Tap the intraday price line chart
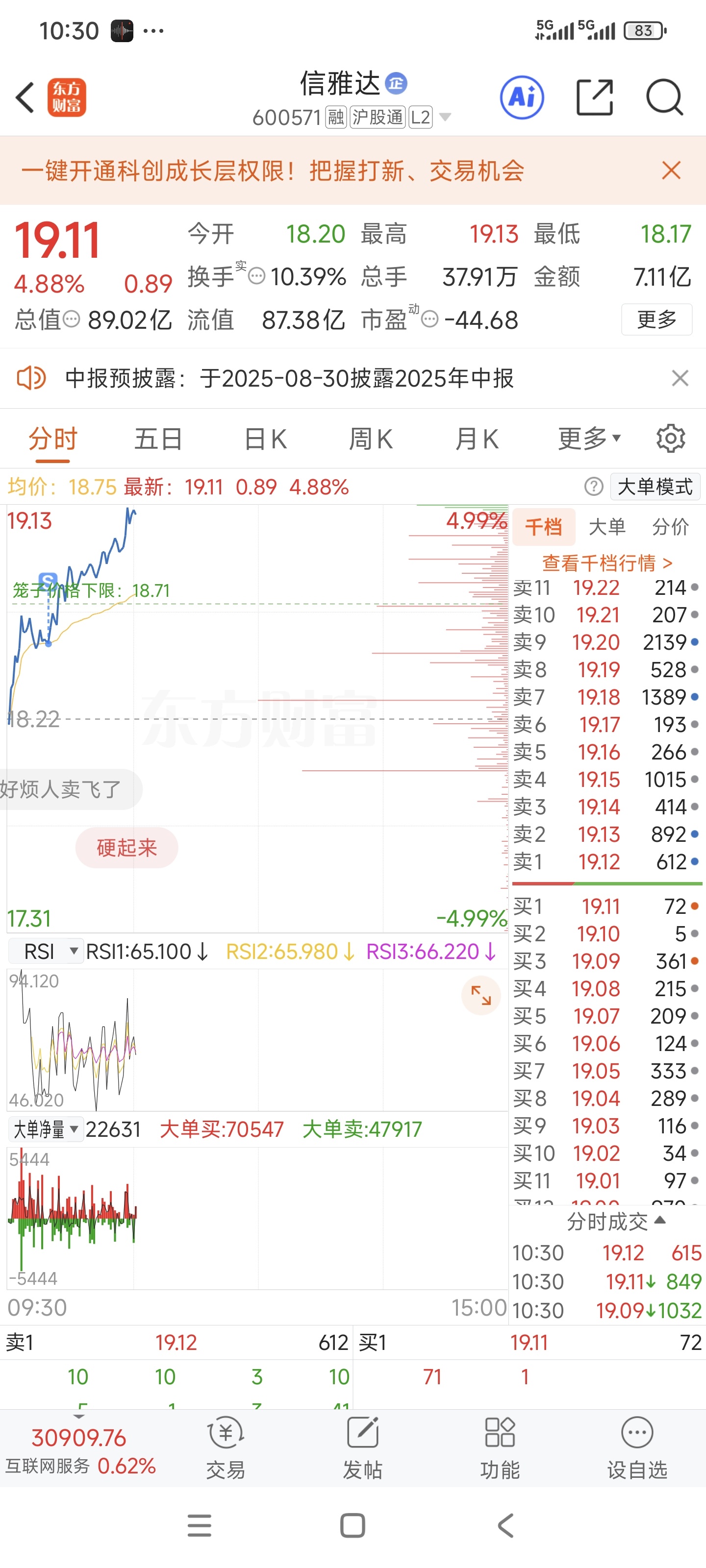706x1568 pixels. tap(258, 718)
